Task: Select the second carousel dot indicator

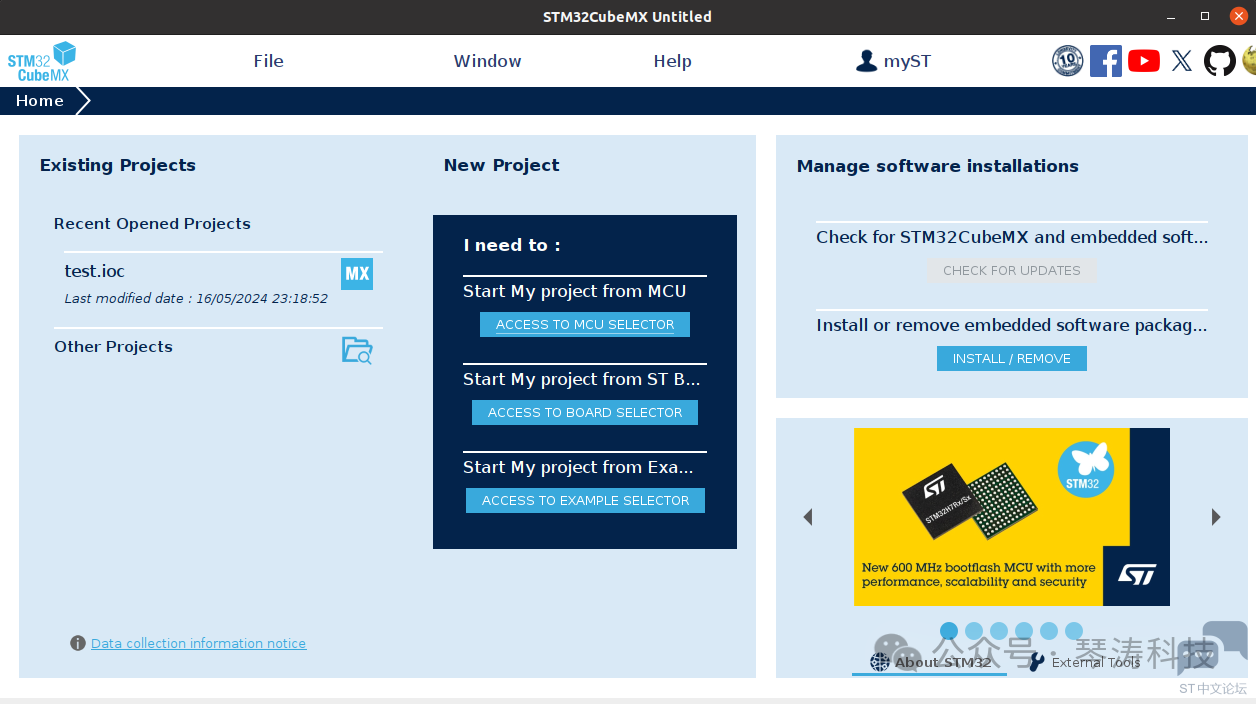Action: (974, 631)
